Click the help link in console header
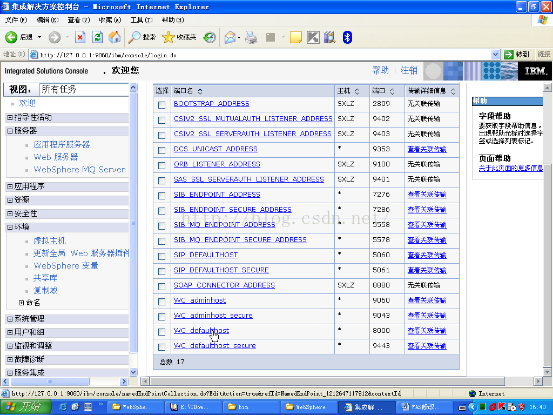553x415 pixels. (380, 70)
